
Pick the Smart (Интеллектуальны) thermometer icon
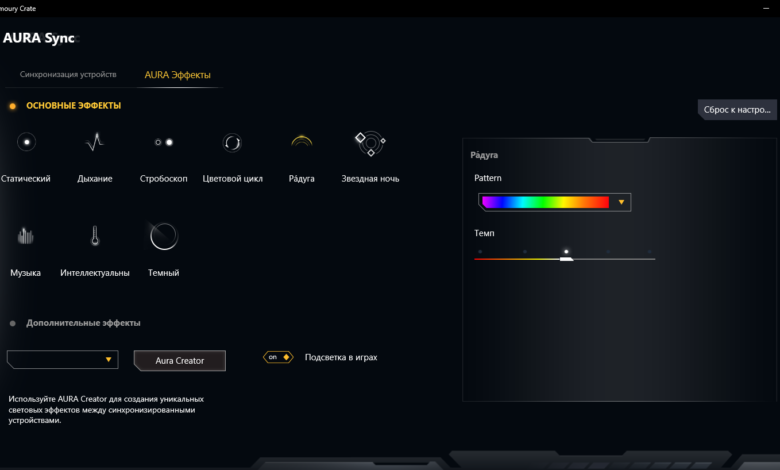coord(95,236)
